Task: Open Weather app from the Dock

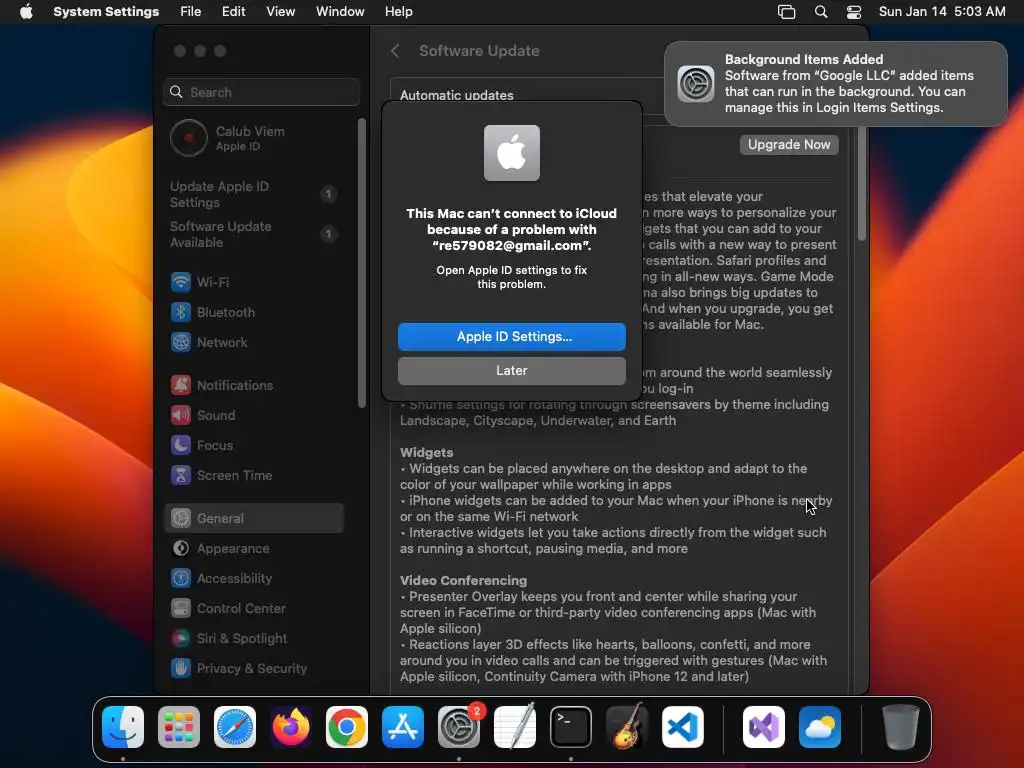Action: (820, 727)
